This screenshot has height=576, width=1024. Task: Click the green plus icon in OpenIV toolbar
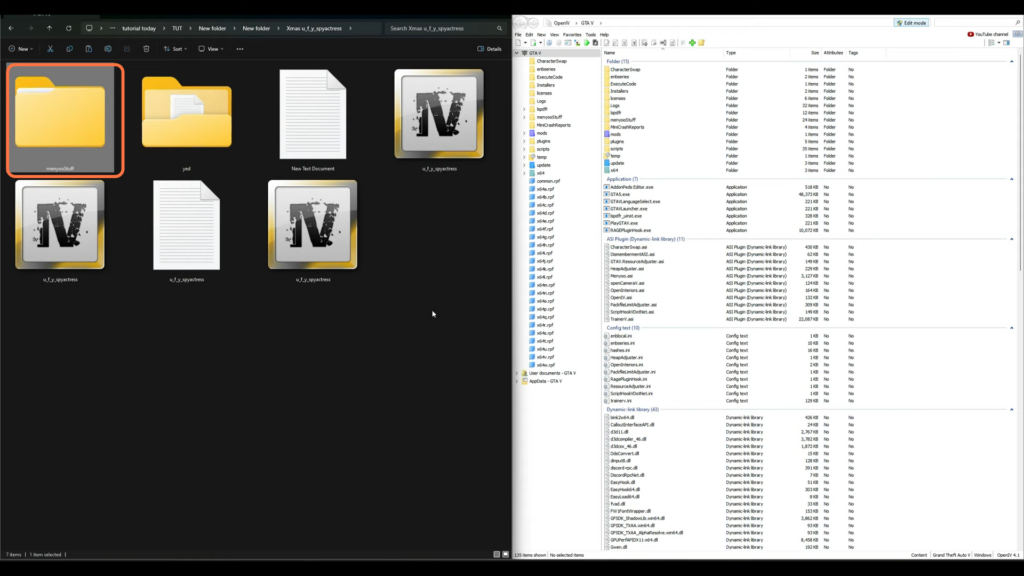[x=692, y=43]
